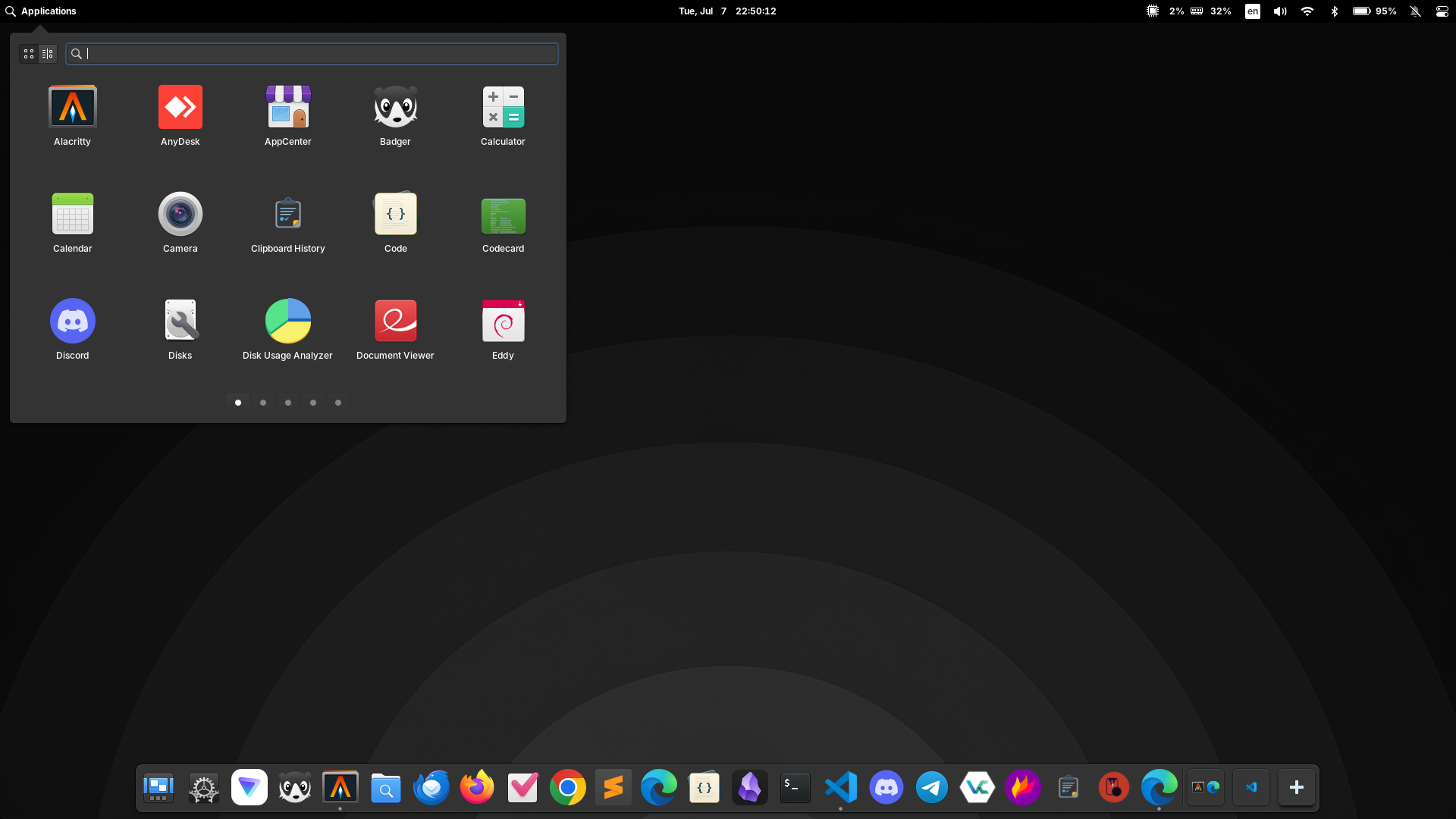Switch launcher to grid view
Screen dimensions: 1456x819
(29, 54)
